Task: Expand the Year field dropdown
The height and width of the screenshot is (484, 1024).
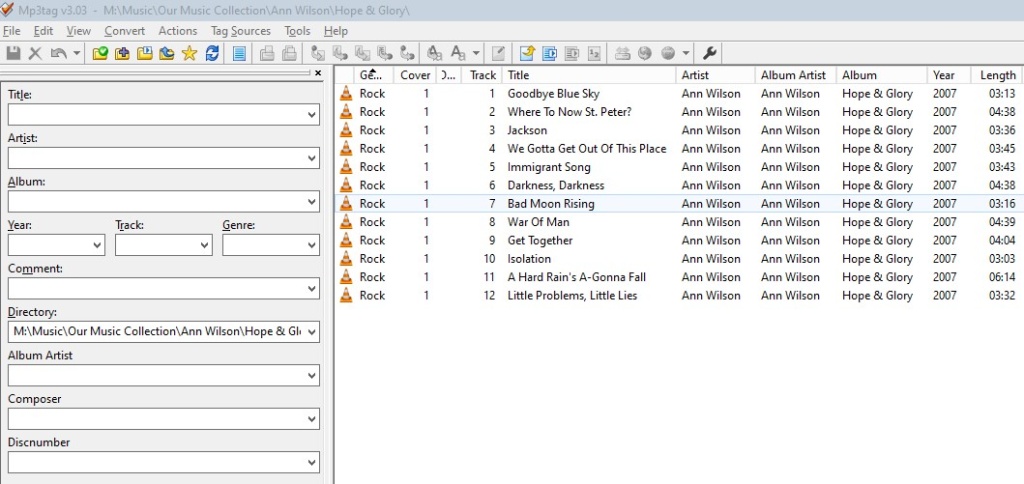Action: [97, 246]
